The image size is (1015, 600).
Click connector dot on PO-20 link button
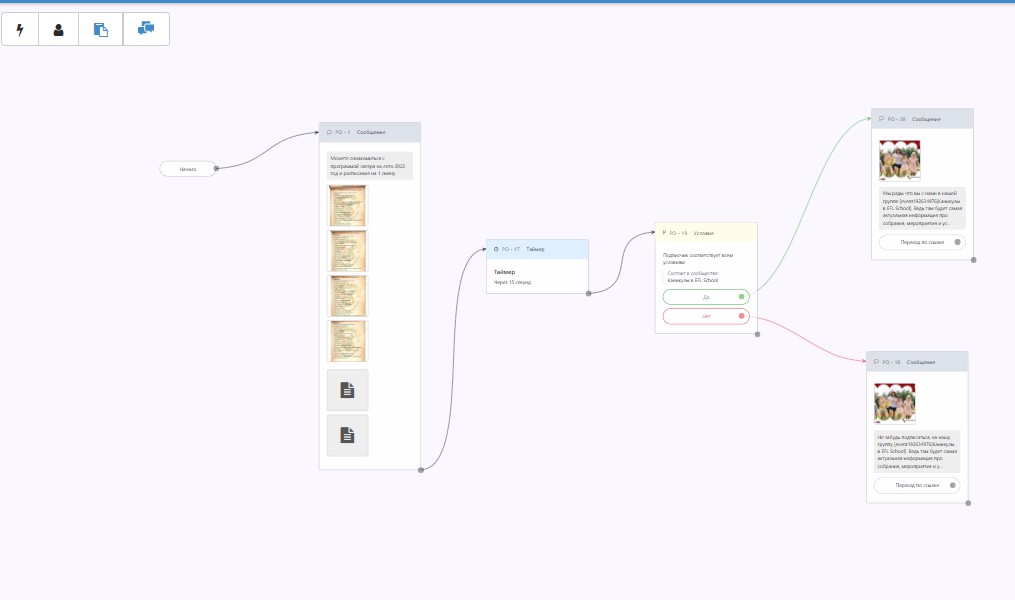click(x=958, y=242)
